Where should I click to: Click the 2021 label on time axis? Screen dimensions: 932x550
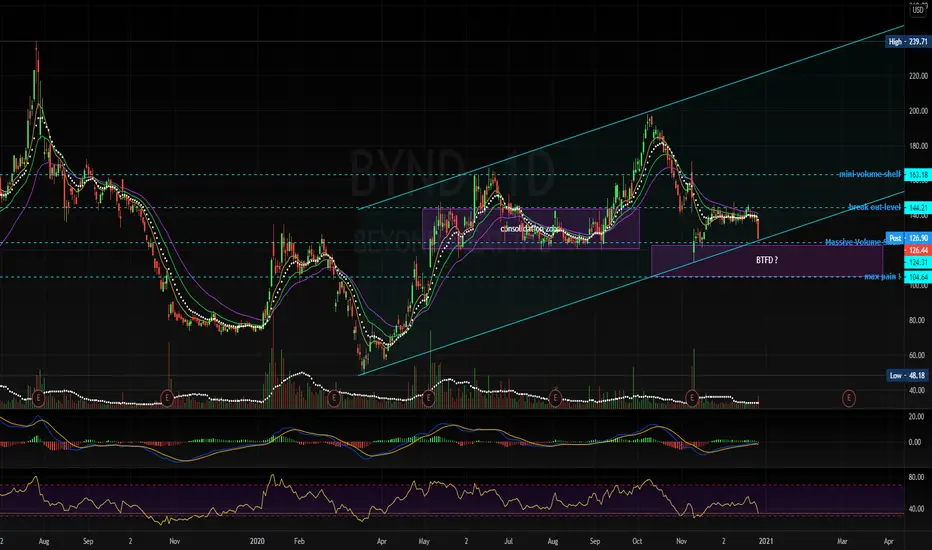[x=766, y=541]
